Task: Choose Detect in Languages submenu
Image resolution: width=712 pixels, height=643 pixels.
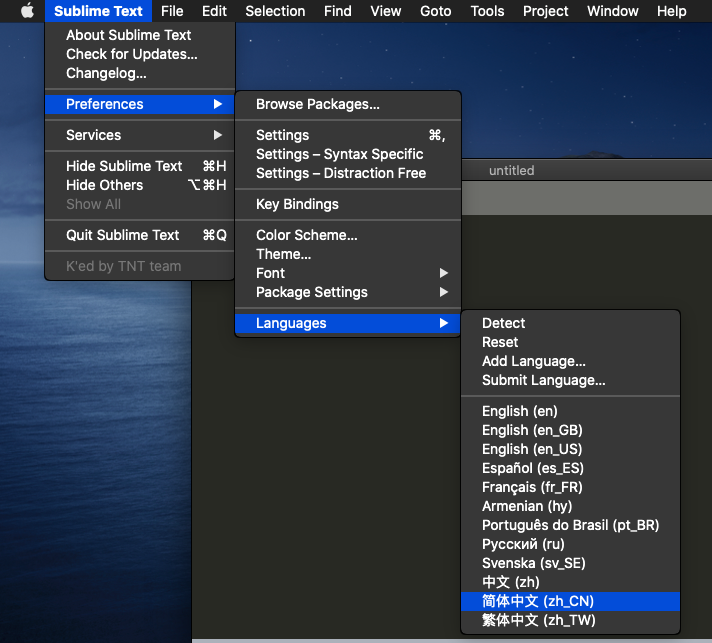Action: [x=570, y=323]
